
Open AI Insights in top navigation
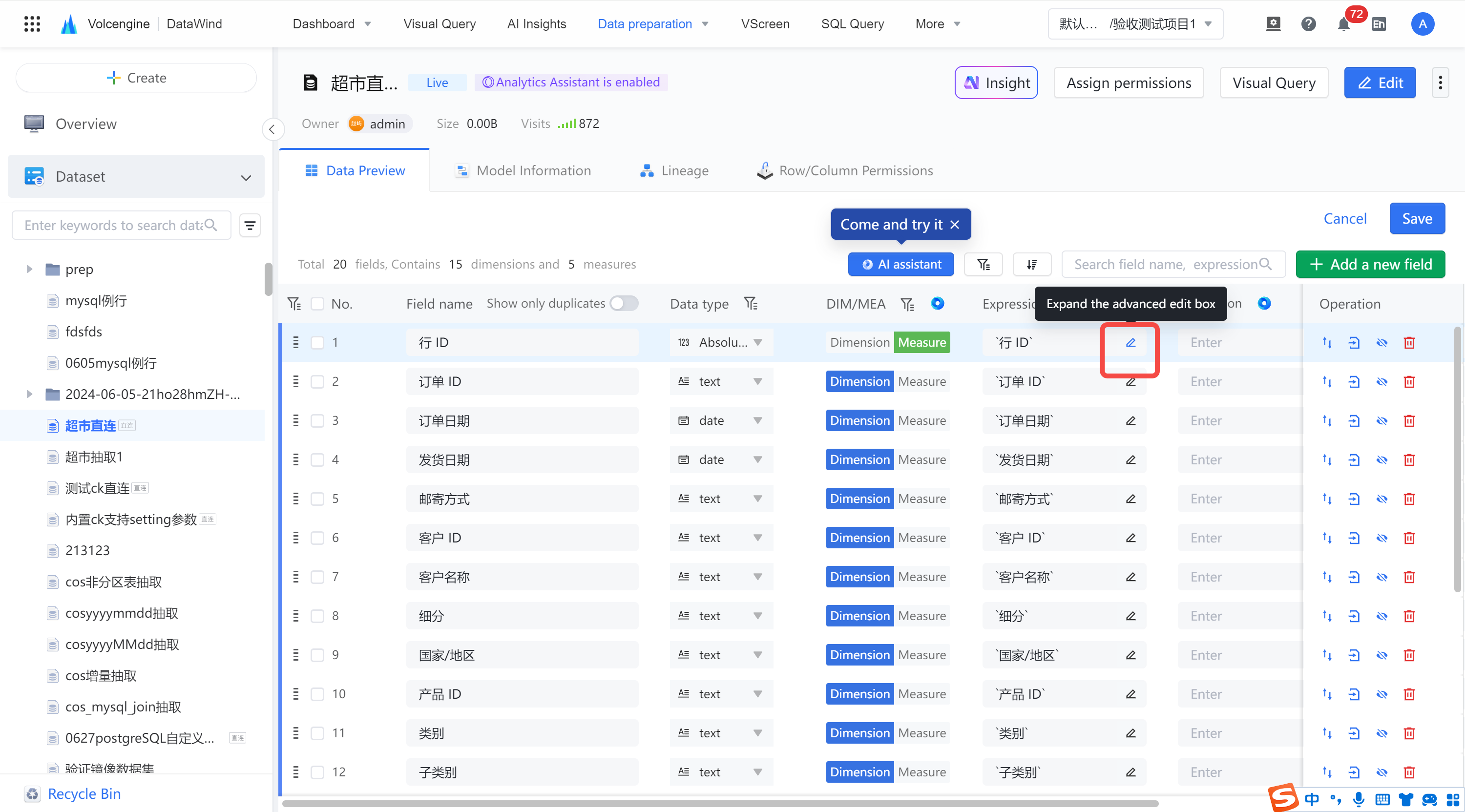(536, 24)
